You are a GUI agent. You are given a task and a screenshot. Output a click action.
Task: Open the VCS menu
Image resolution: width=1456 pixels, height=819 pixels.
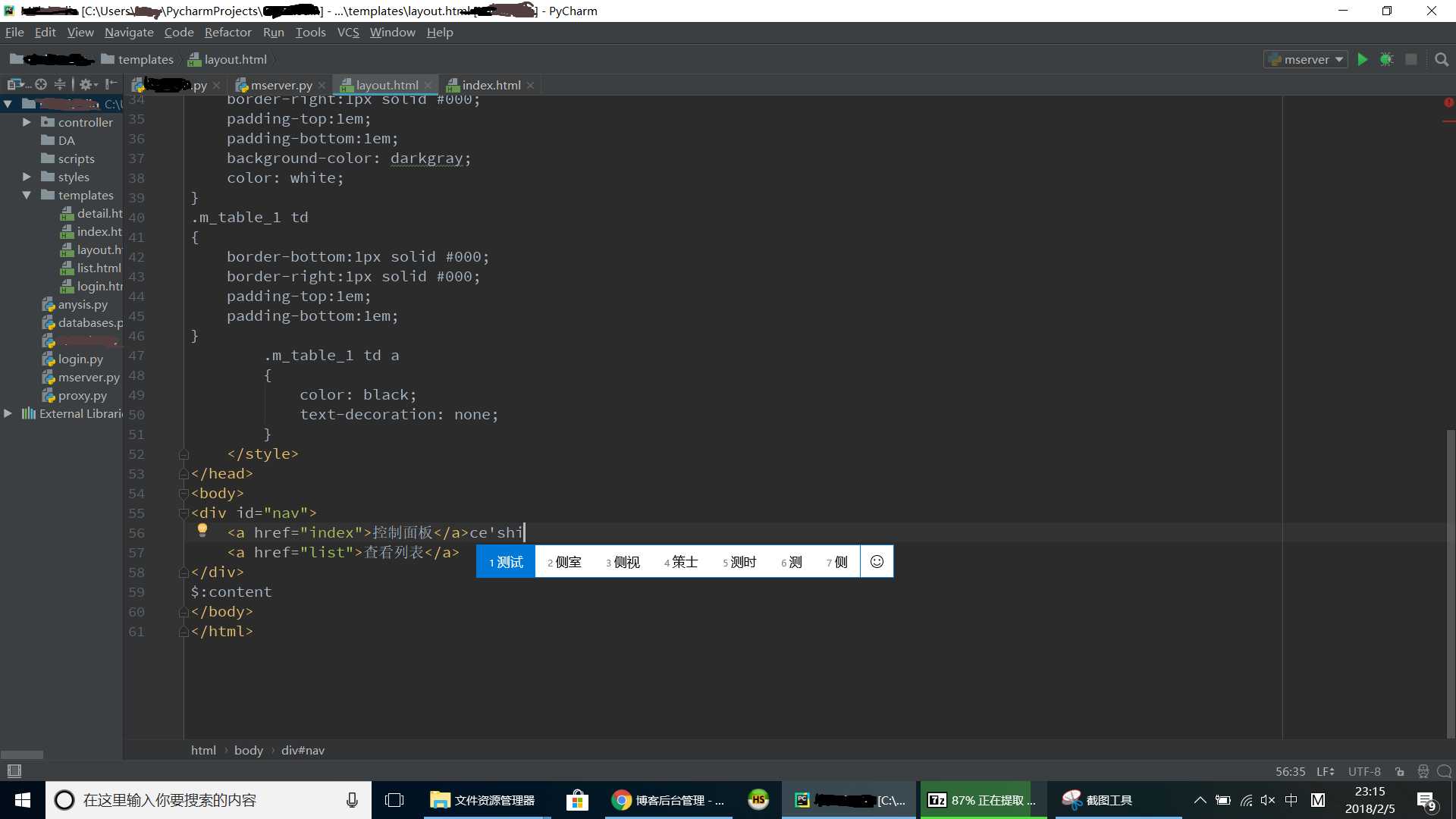click(x=348, y=32)
